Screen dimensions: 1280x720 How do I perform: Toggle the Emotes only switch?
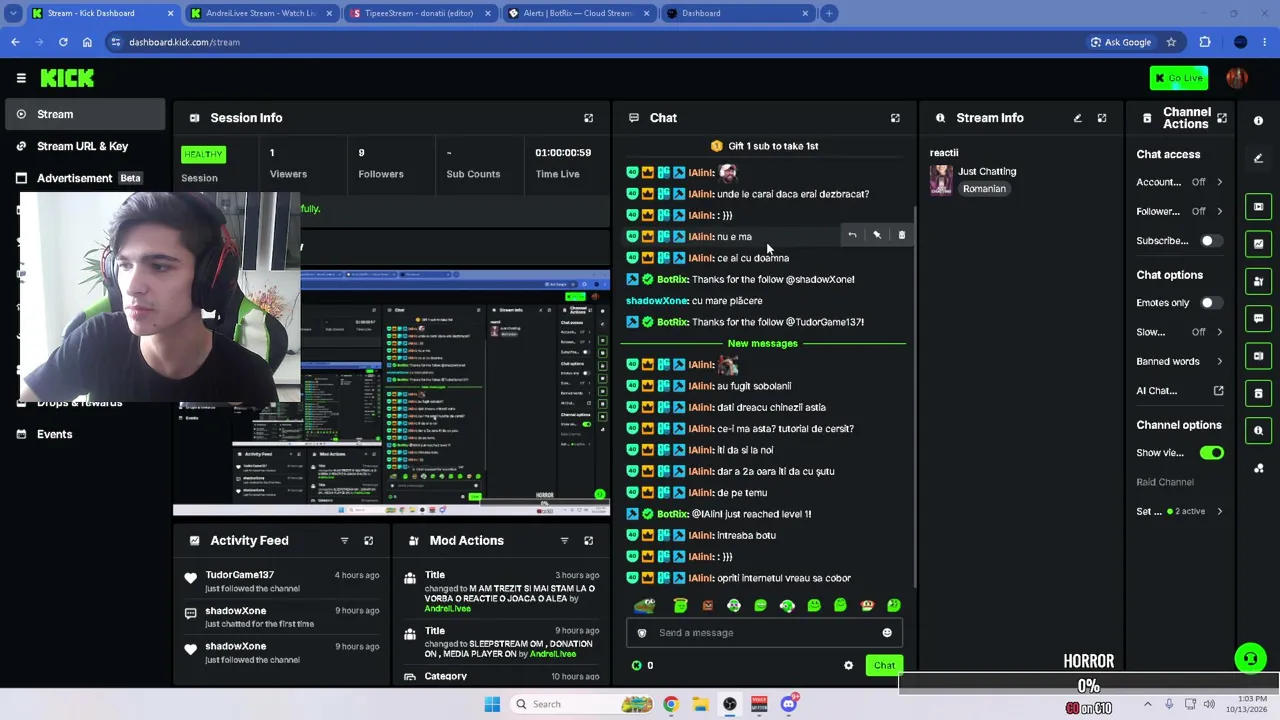(1211, 303)
